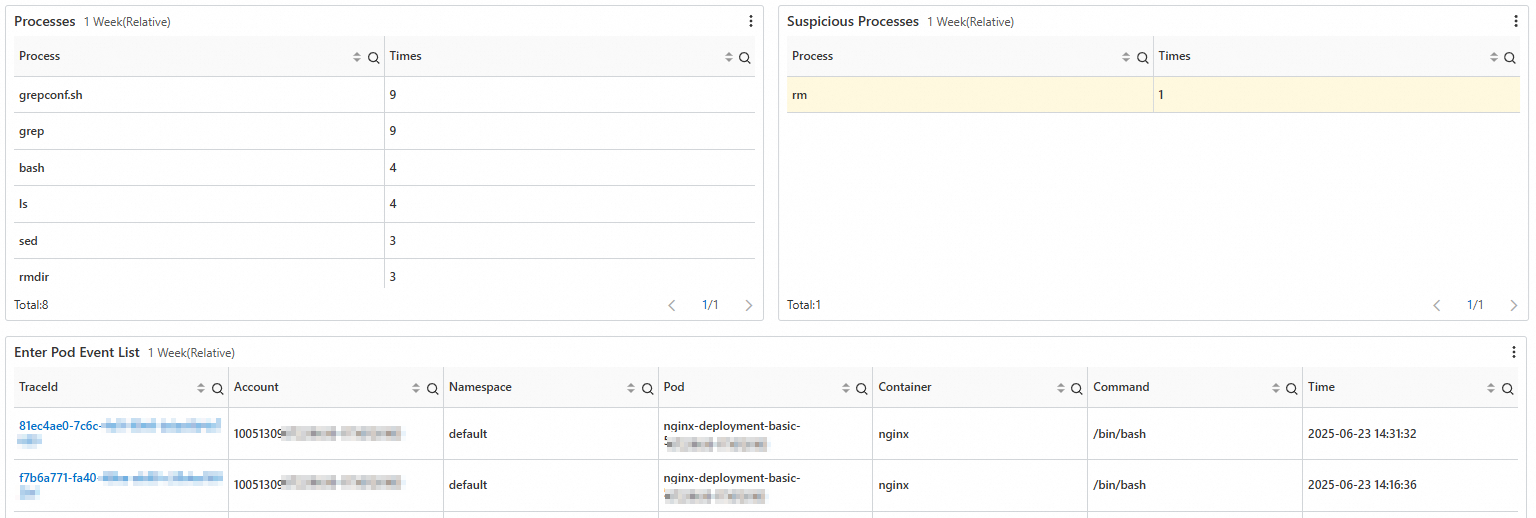Click the grepconf.sh process row

199,95
